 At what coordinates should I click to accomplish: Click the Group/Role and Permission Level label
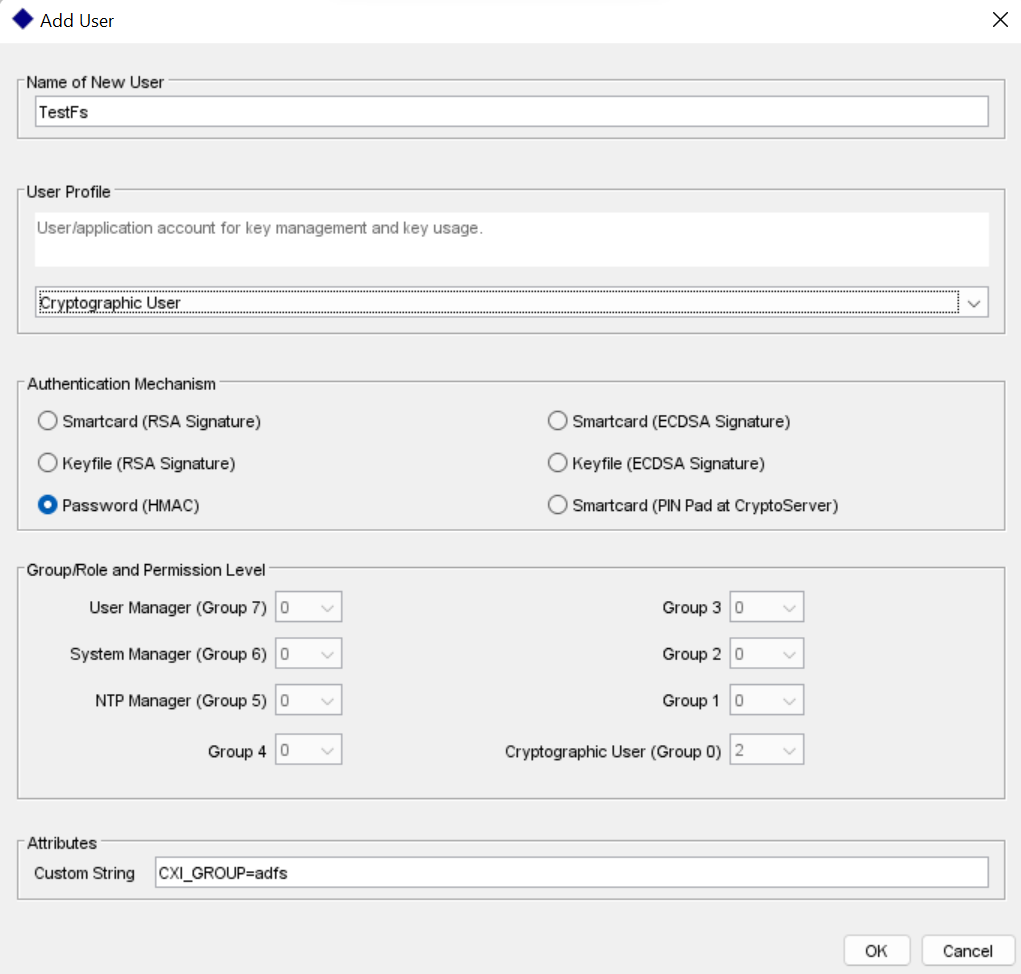point(146,570)
